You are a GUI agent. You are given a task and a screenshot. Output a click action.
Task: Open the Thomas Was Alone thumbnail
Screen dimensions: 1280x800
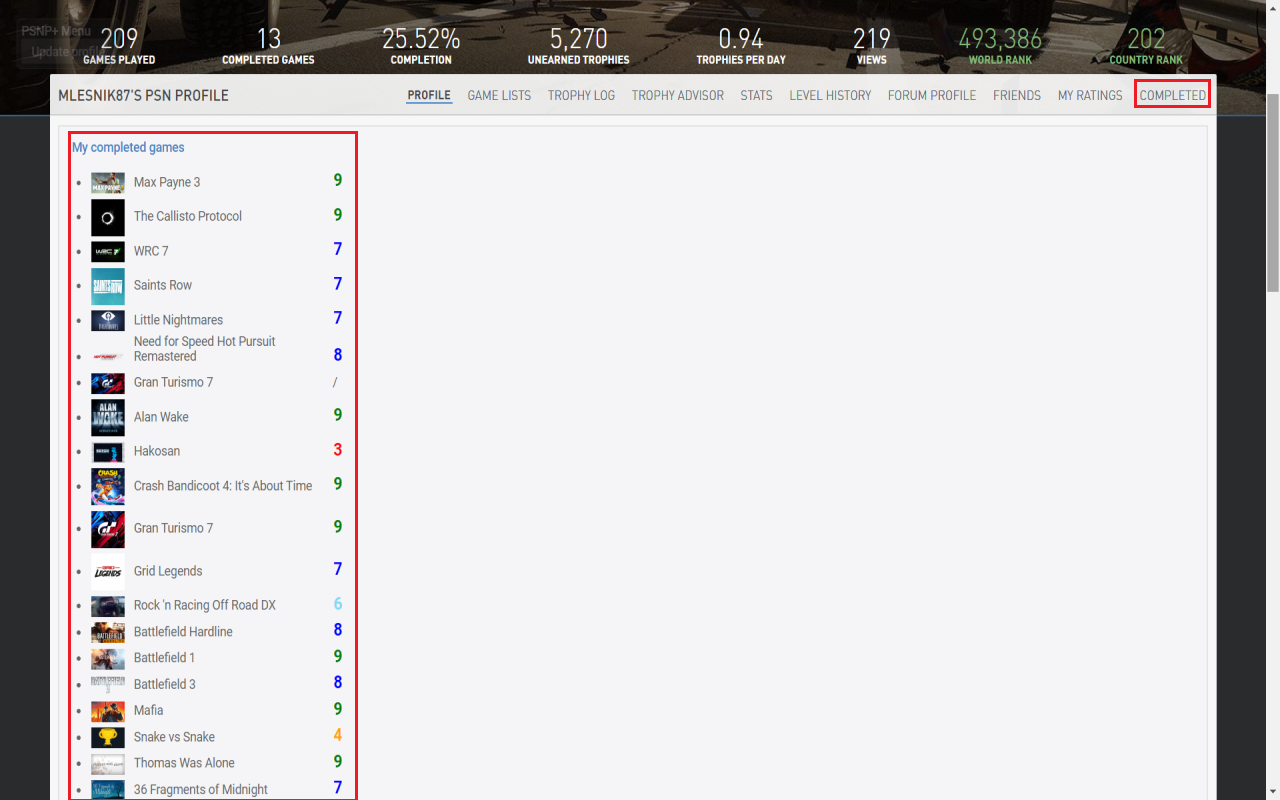108,764
